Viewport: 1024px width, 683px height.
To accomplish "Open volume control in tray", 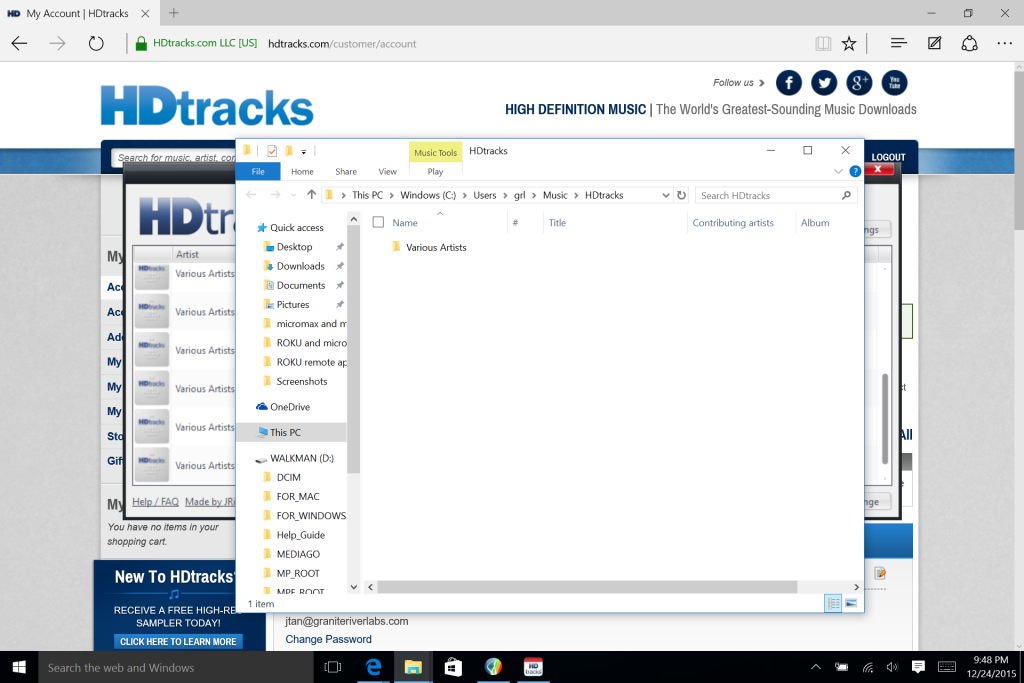I will (x=892, y=667).
